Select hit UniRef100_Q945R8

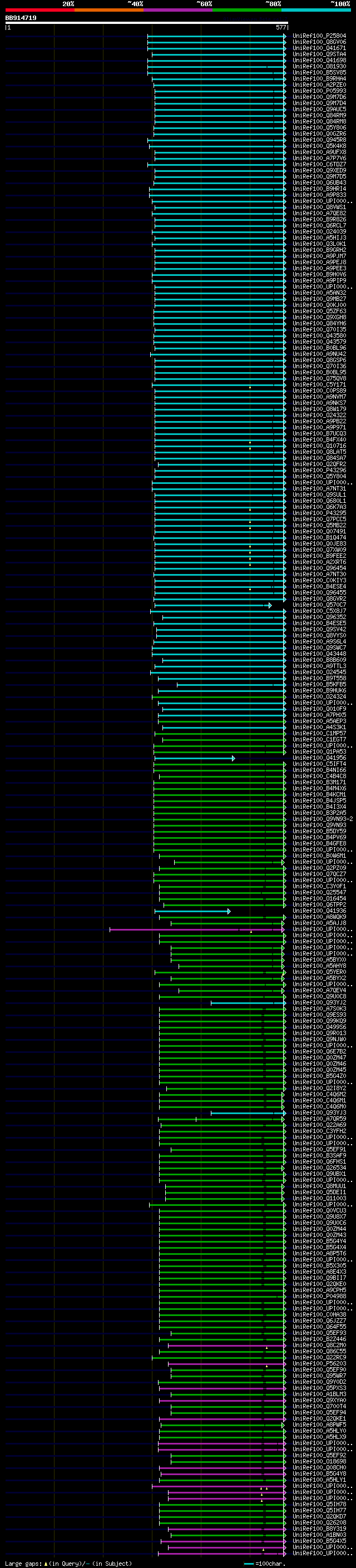(x=319, y=140)
